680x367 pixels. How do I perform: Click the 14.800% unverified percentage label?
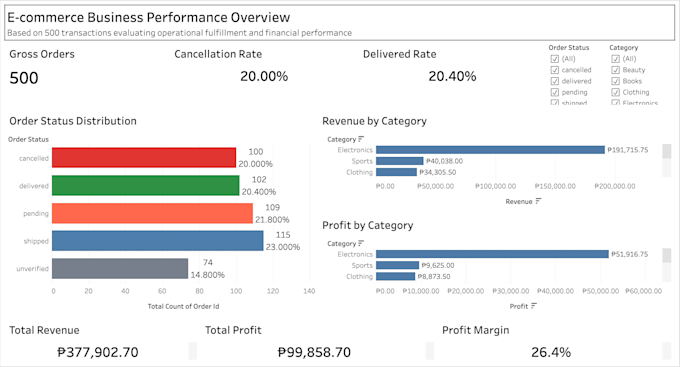(207, 275)
